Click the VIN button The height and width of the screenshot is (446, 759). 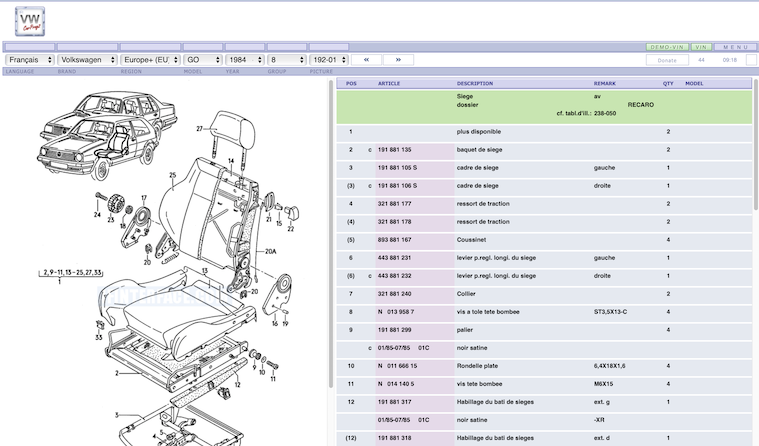pos(702,47)
